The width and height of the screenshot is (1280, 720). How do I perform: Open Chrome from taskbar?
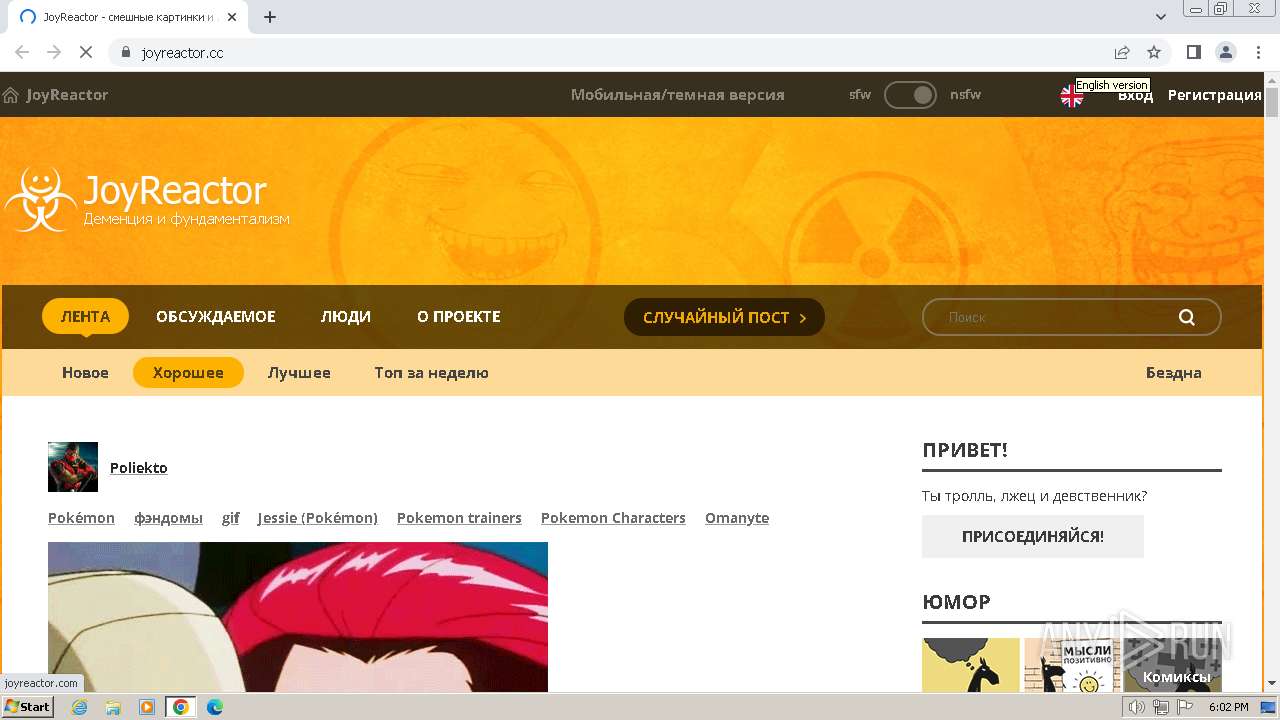coord(181,707)
